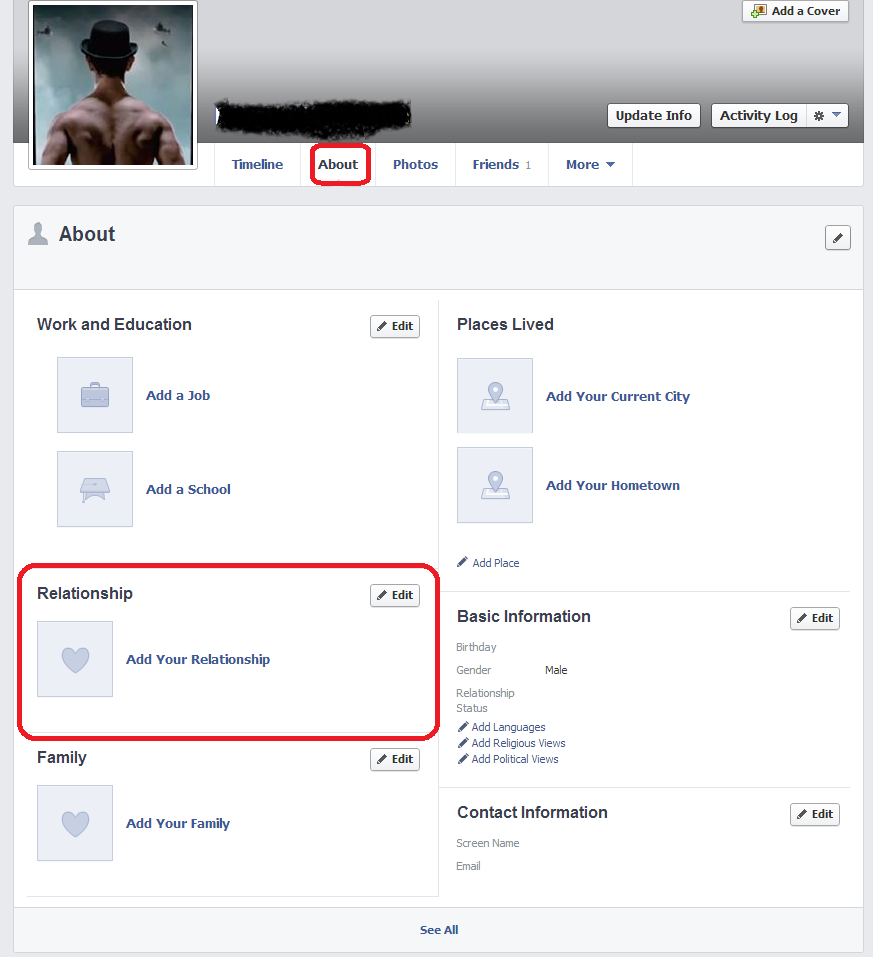Screen dimensions: 873x957
Task: Click the map pin icon for hometown
Action: pos(495,485)
